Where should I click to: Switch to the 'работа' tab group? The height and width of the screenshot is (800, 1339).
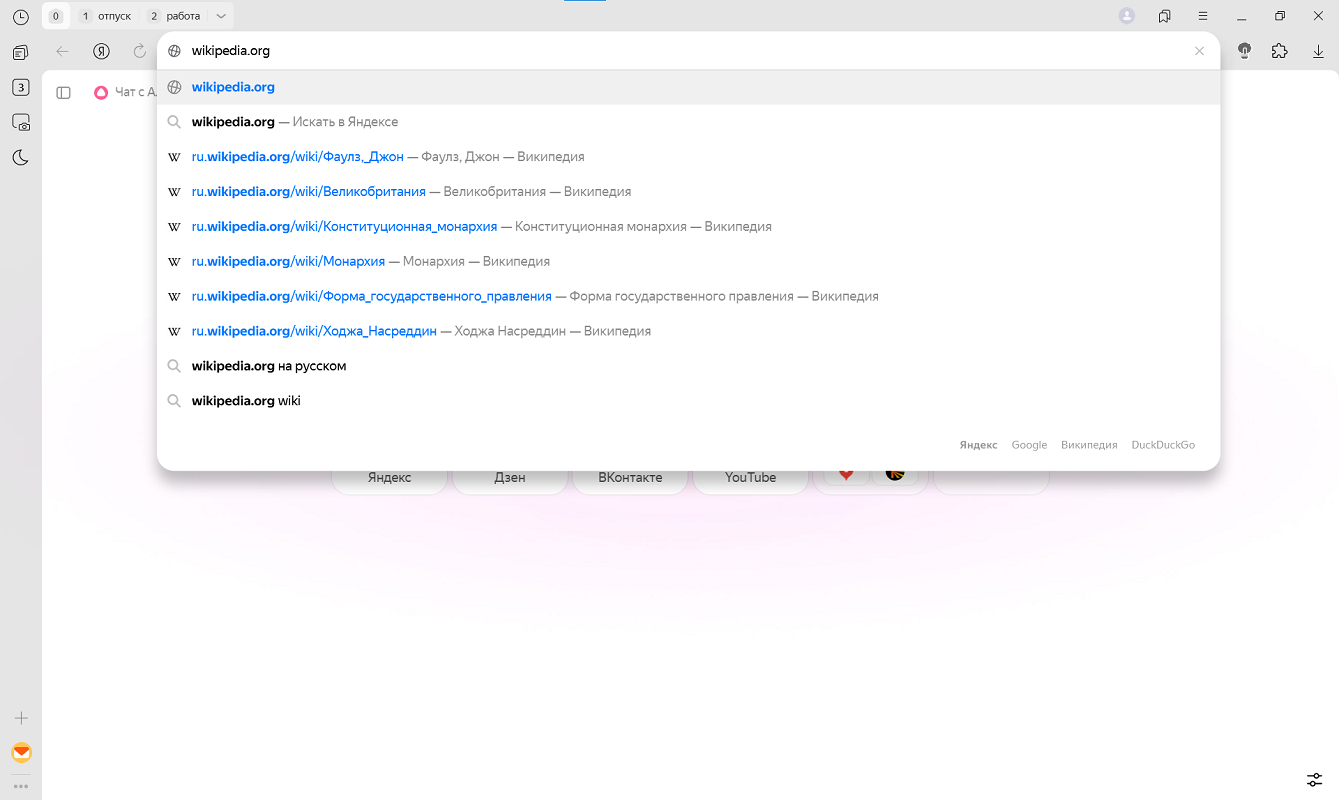click(x=175, y=16)
